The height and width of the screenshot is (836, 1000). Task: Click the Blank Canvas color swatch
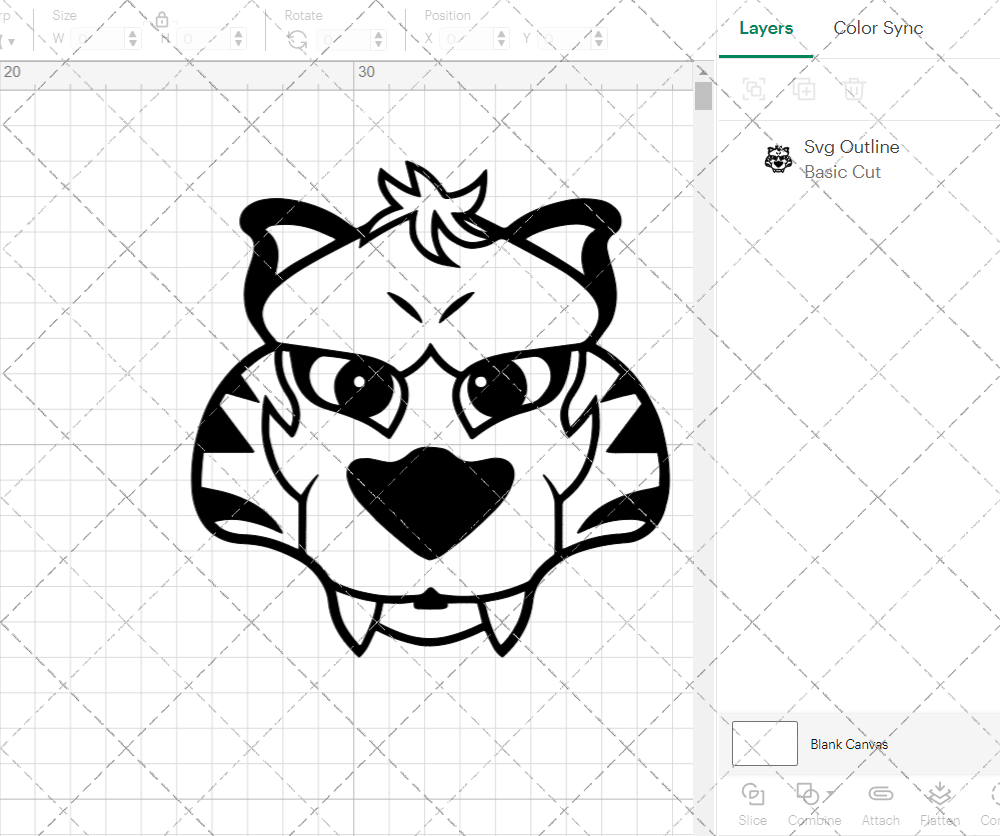pyautogui.click(x=764, y=743)
